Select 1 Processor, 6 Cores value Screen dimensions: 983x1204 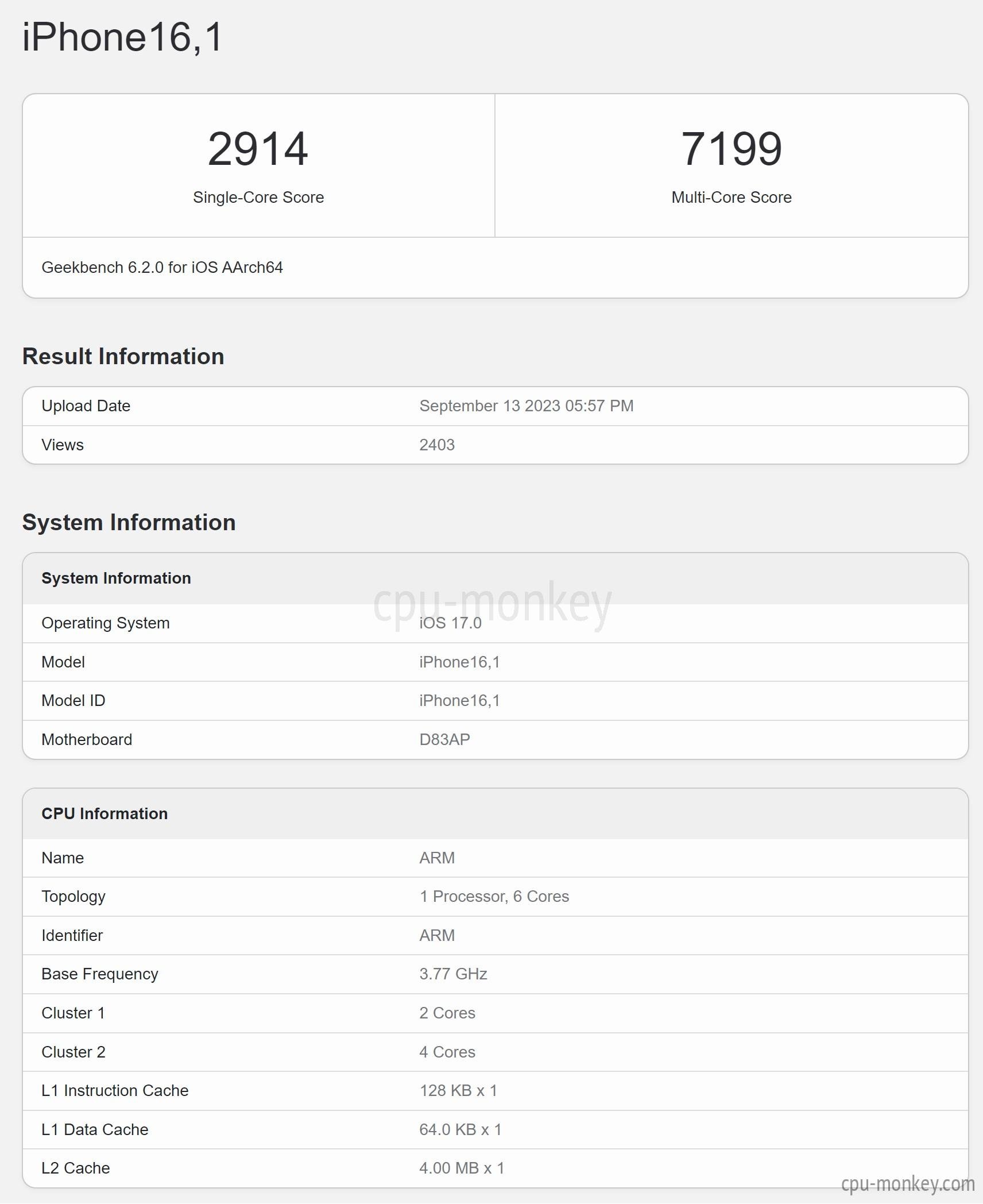[x=494, y=896]
